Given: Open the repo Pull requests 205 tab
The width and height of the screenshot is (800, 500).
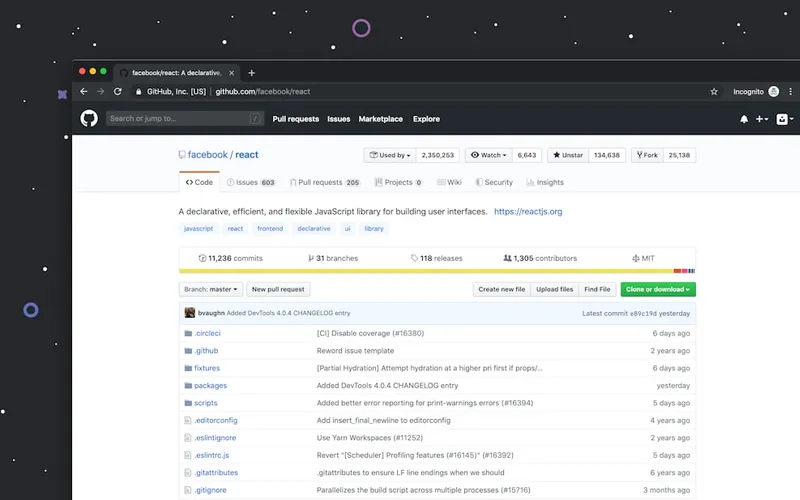Looking at the screenshot, I should [x=325, y=182].
